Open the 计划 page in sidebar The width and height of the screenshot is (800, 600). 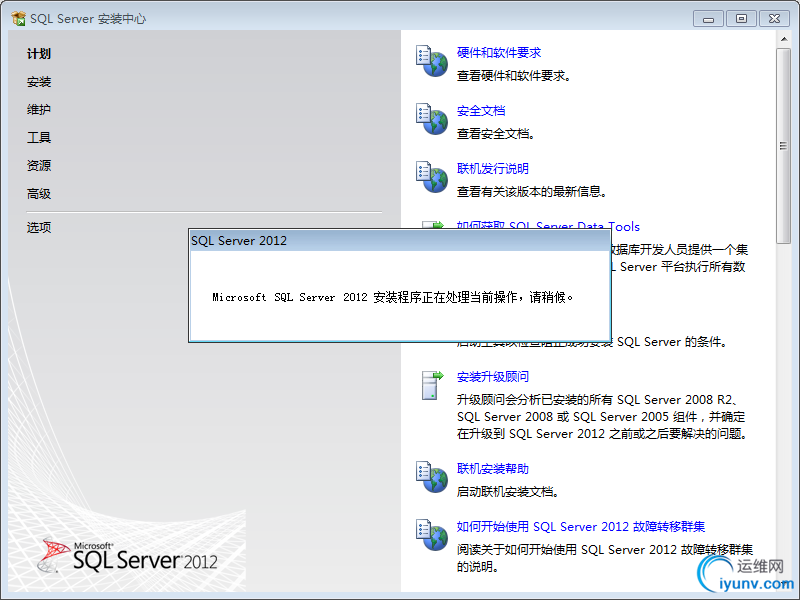click(x=39, y=54)
